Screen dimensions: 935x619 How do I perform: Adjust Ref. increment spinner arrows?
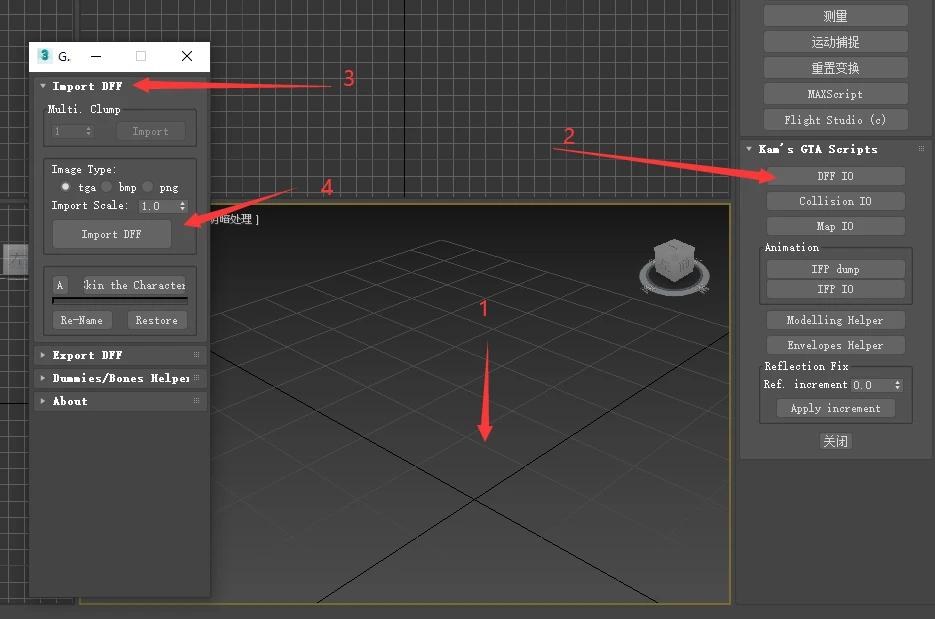(x=897, y=385)
